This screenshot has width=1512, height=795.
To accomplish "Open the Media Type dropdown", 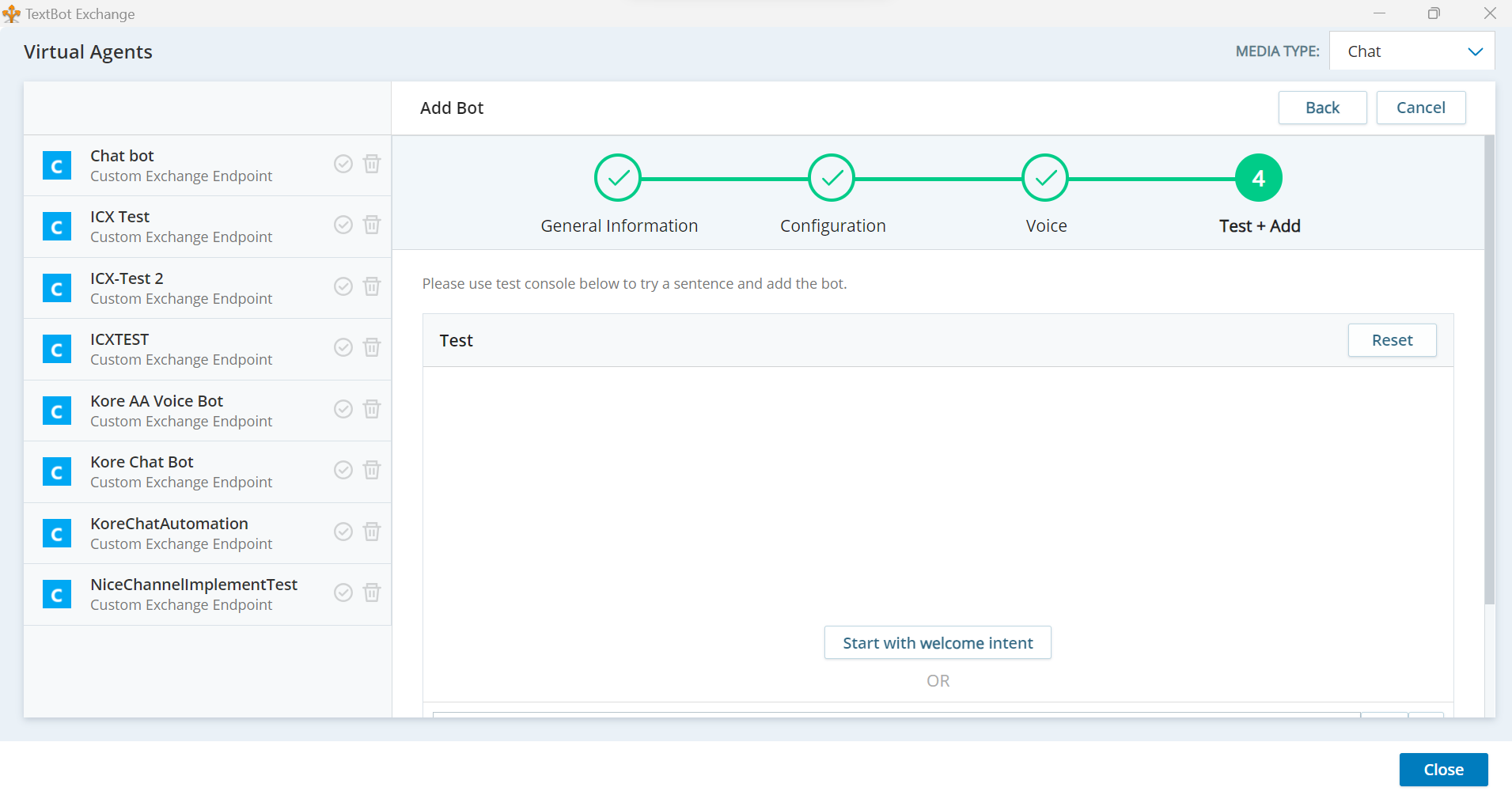I will 1412,51.
